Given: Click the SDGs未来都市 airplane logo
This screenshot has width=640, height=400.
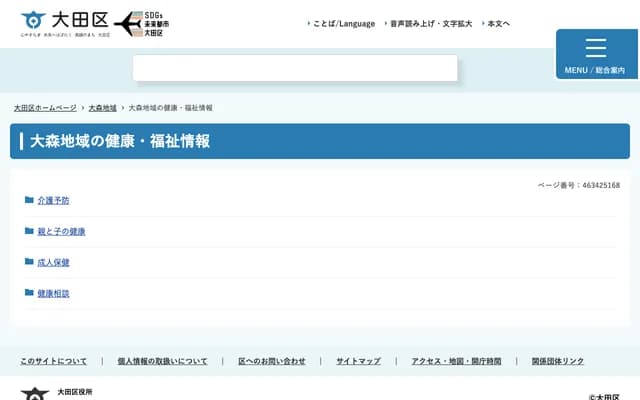Looking at the screenshot, I should [144, 24].
